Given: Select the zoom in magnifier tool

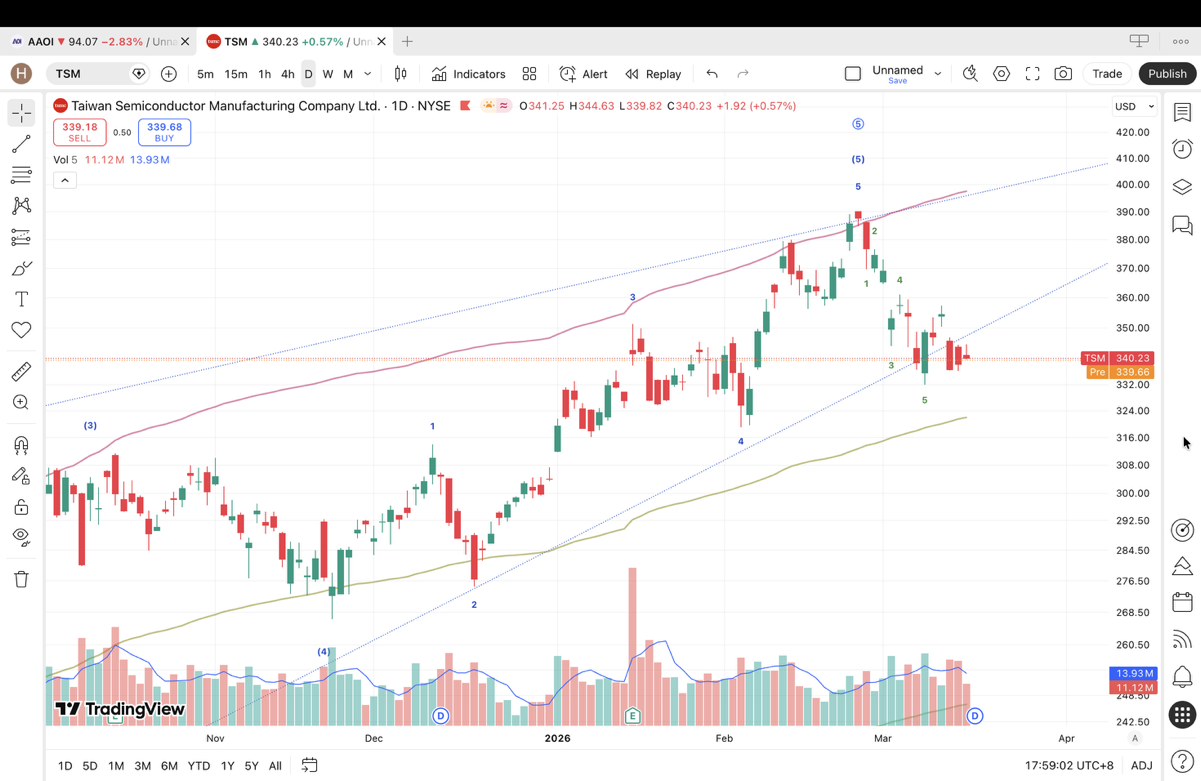Looking at the screenshot, I should pos(21,403).
